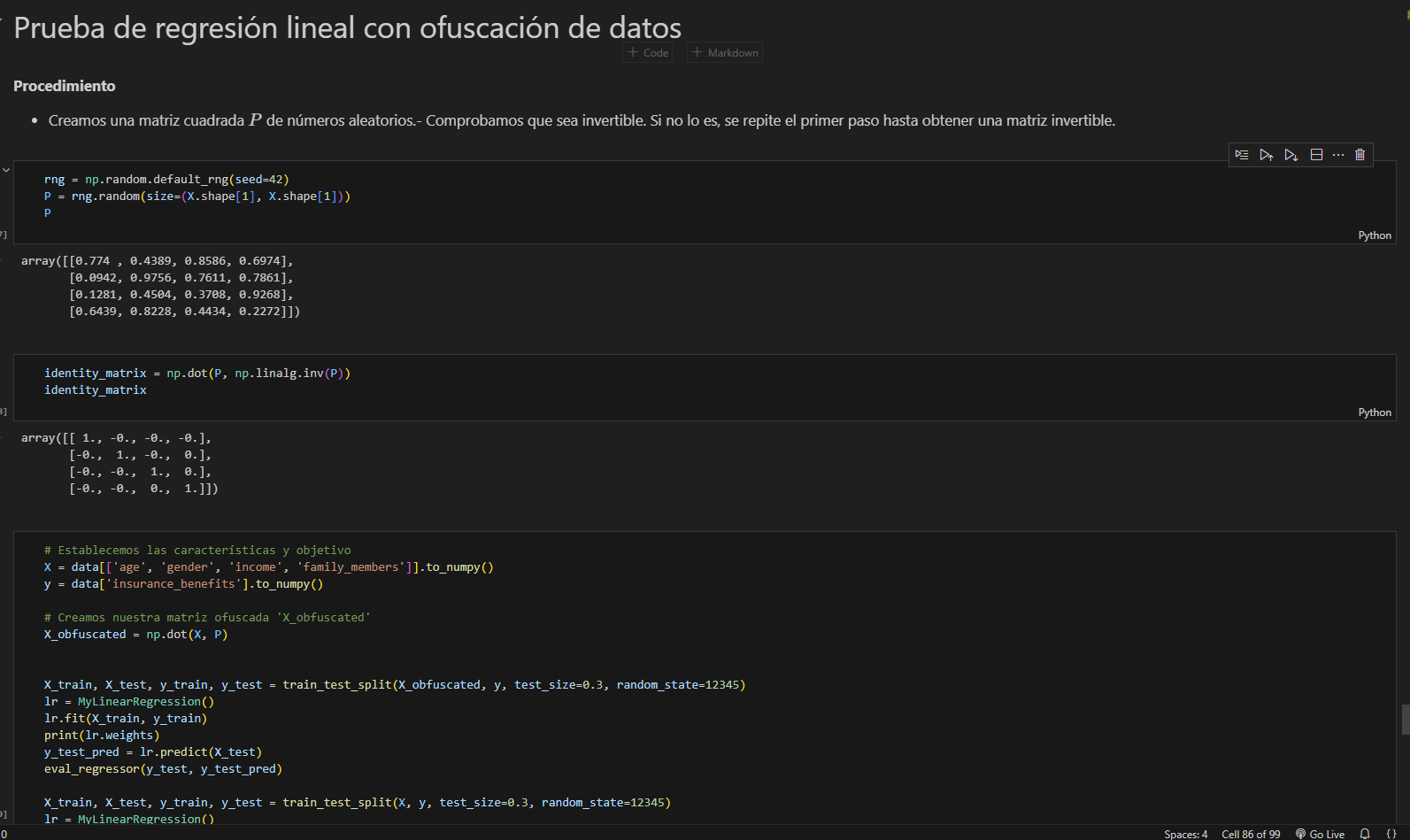
Task: Collapse the rng code cell chevron
Action: click(6, 170)
